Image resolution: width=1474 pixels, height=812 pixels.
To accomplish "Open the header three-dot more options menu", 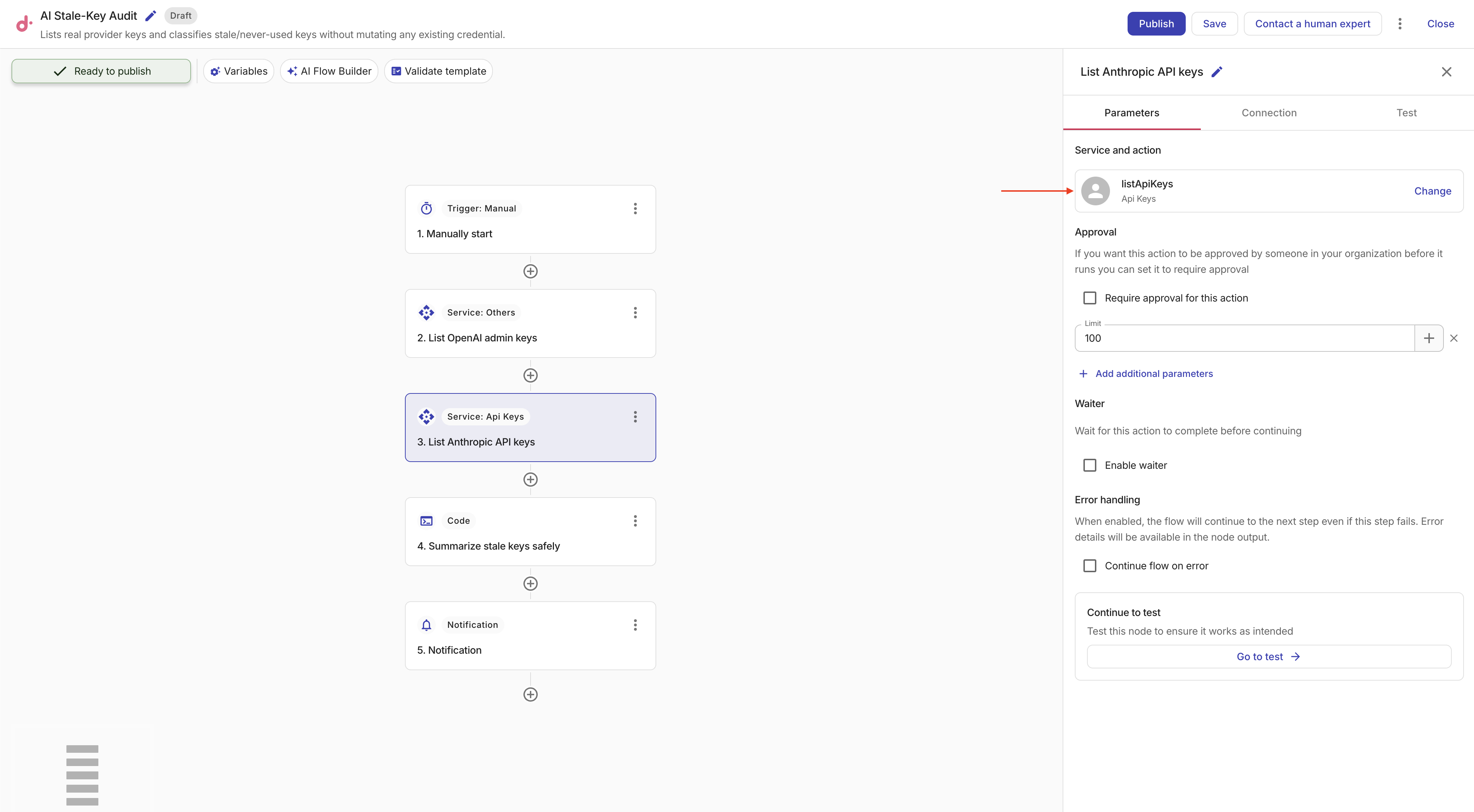I will [1400, 23].
